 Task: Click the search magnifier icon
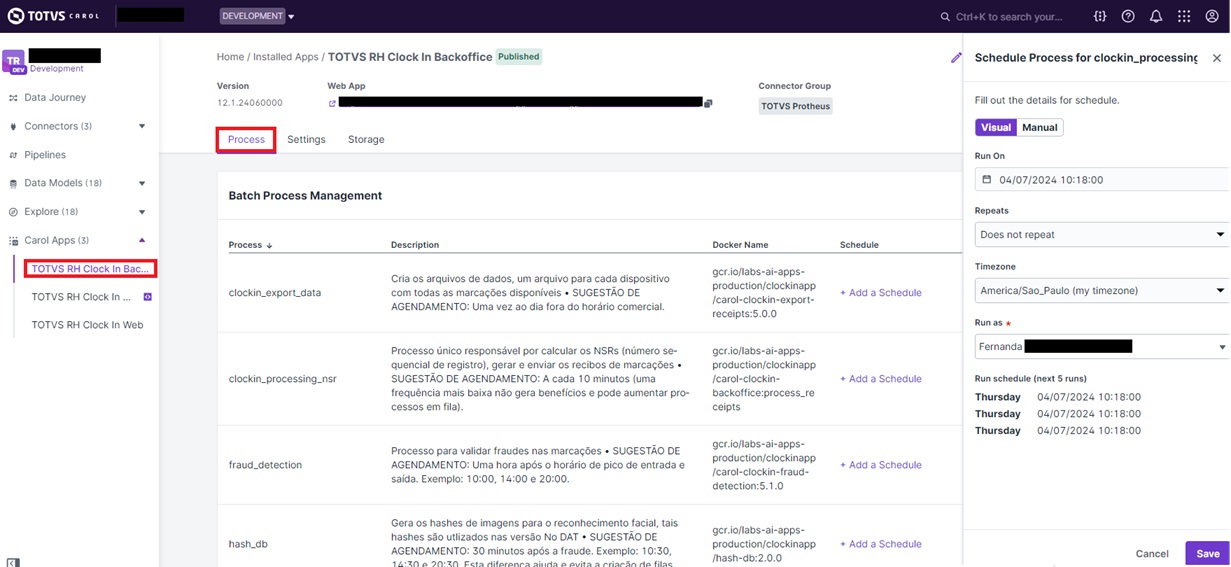(x=945, y=17)
